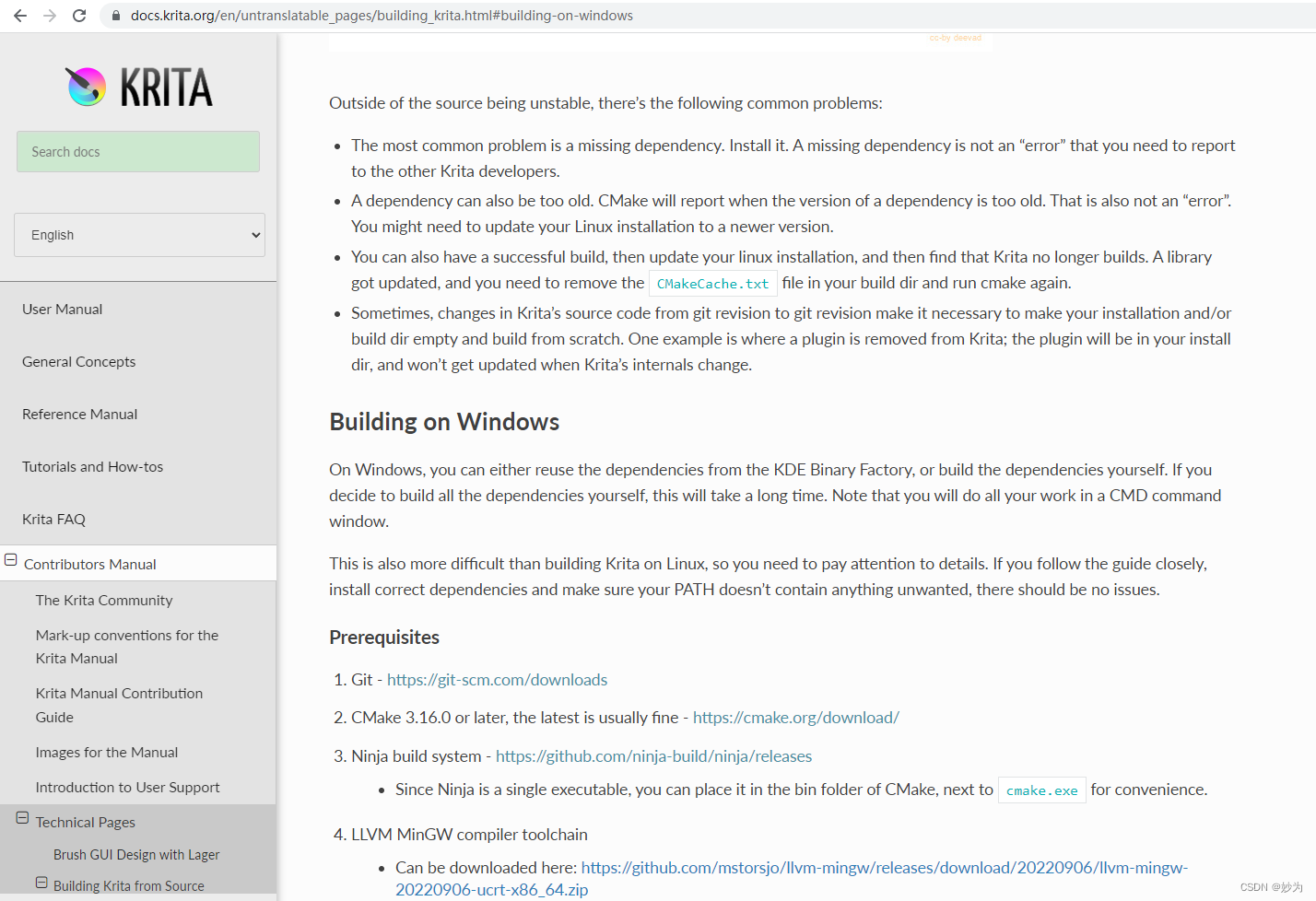Open ninja-build releases GitHub link

tap(654, 755)
